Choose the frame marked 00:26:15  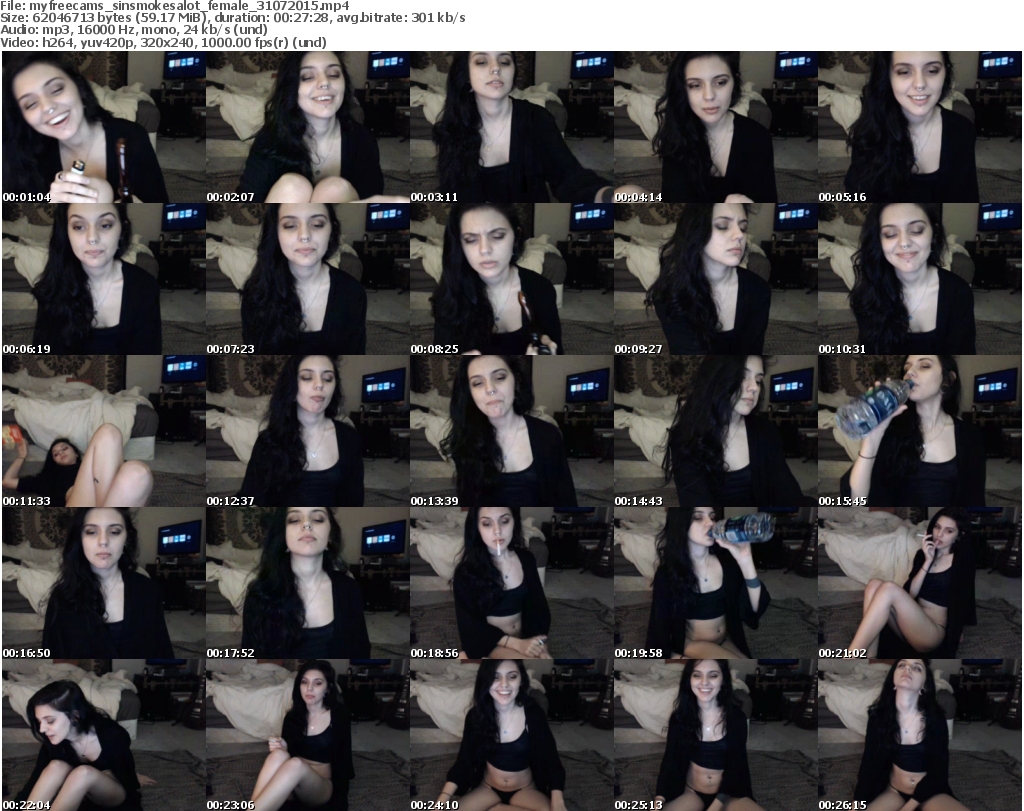(920, 735)
